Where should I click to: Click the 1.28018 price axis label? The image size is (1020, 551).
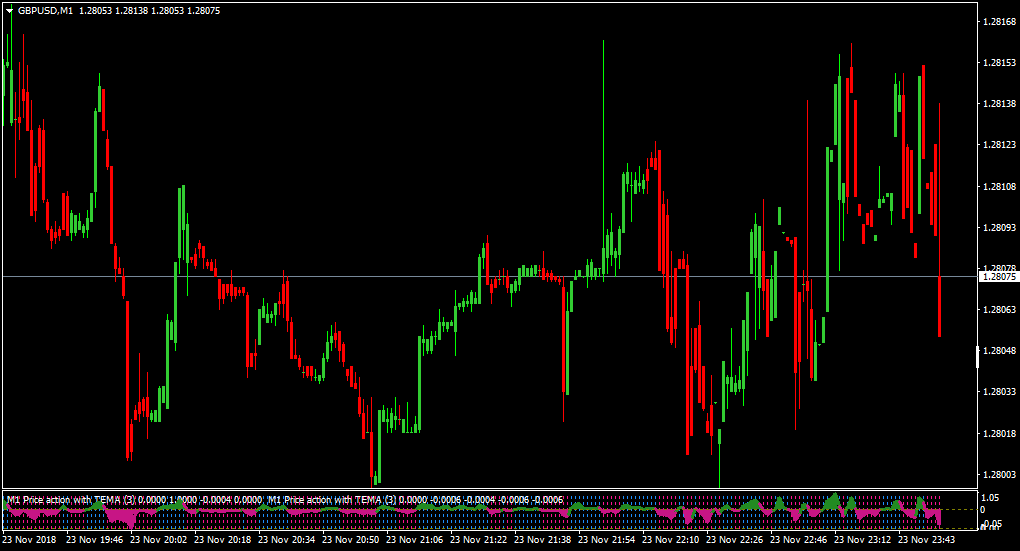click(999, 433)
